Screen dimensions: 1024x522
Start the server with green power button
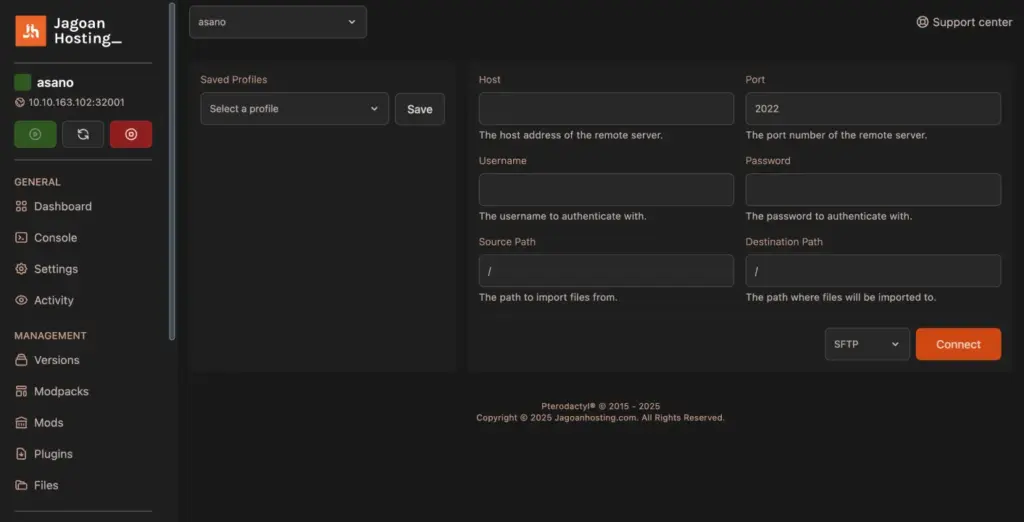tap(35, 134)
